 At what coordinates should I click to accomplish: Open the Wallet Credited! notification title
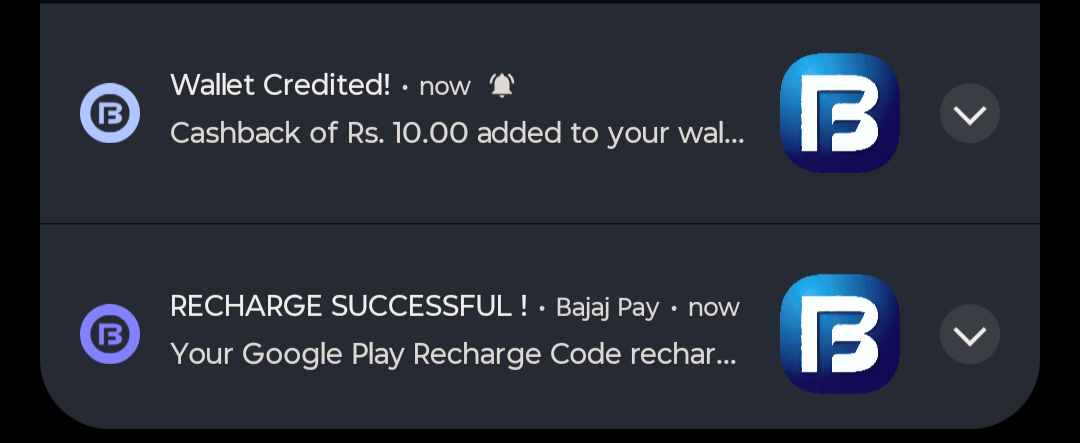click(x=280, y=86)
